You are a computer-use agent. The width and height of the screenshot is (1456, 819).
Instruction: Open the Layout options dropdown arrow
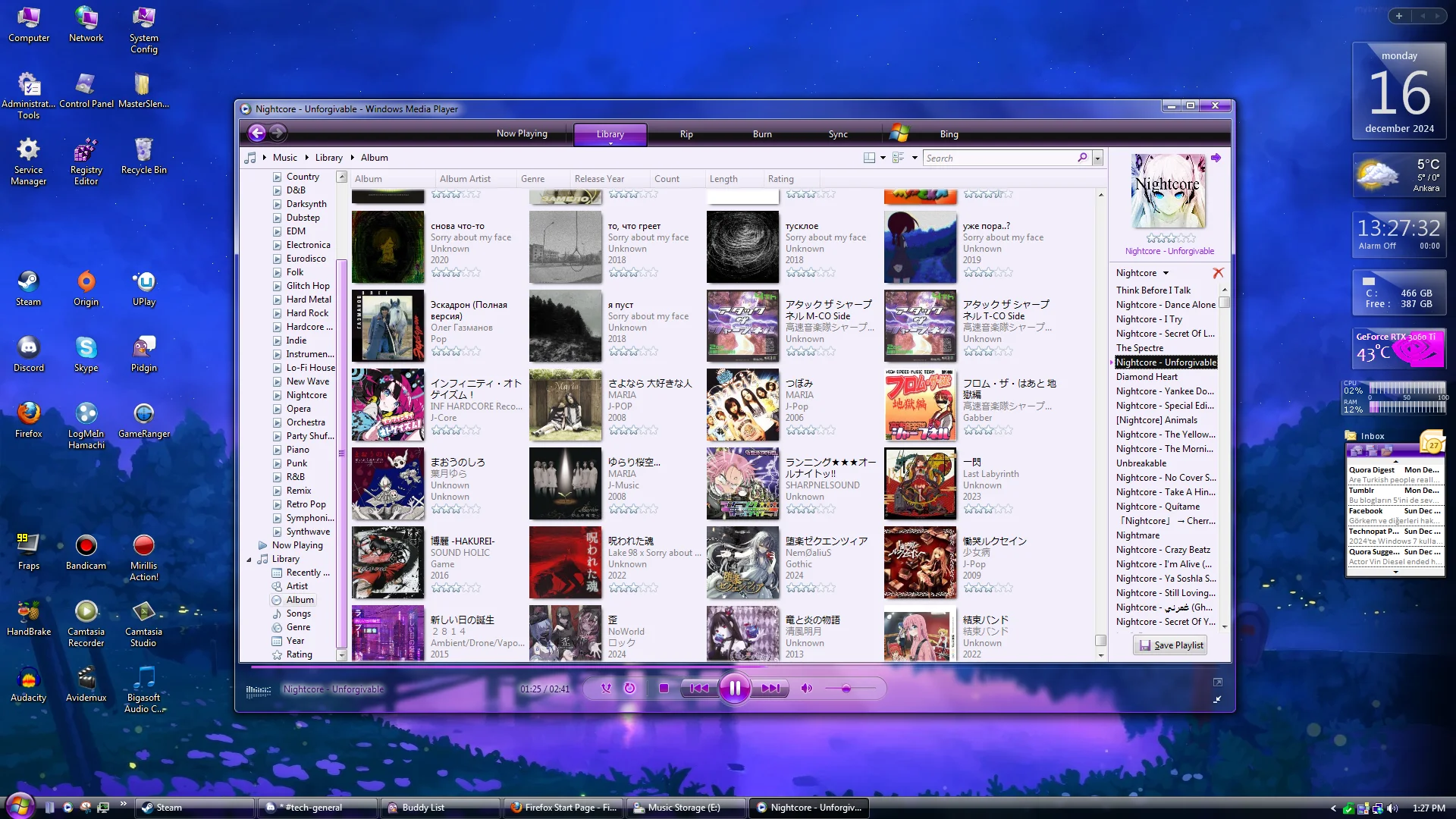883,158
